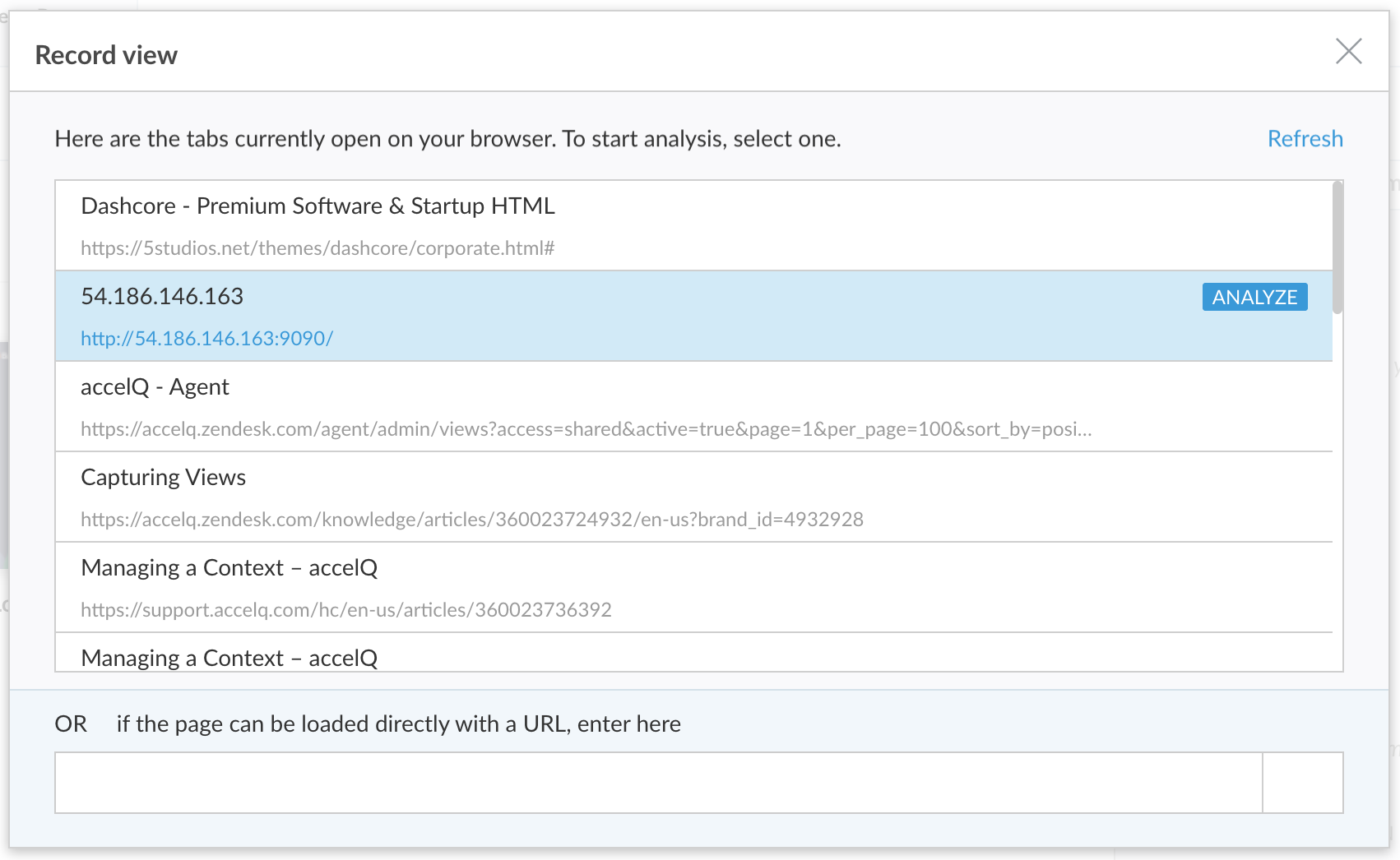
Task: Close the Record view dialog
Action: click(x=1348, y=51)
